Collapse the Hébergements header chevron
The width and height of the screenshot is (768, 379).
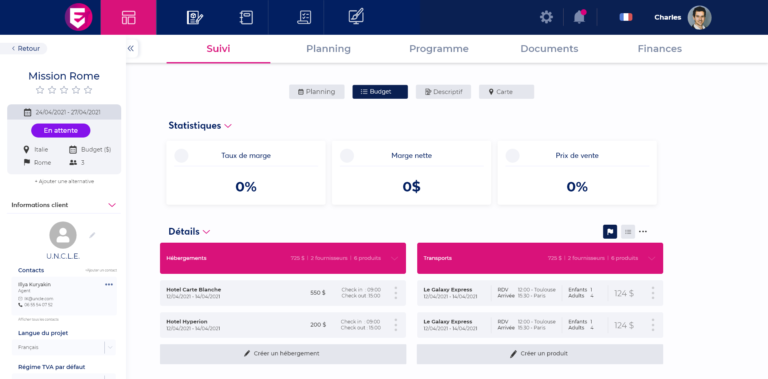(x=395, y=258)
